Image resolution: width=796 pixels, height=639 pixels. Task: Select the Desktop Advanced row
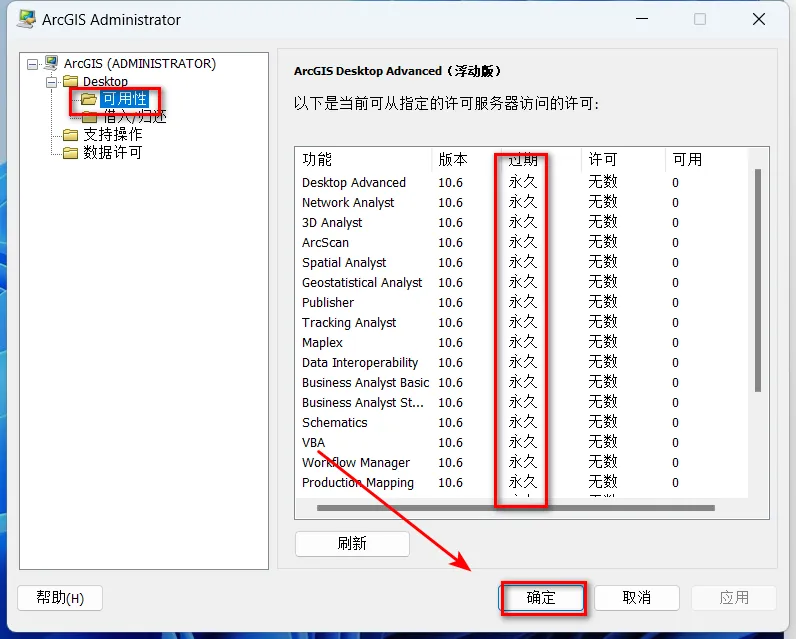click(x=522, y=182)
